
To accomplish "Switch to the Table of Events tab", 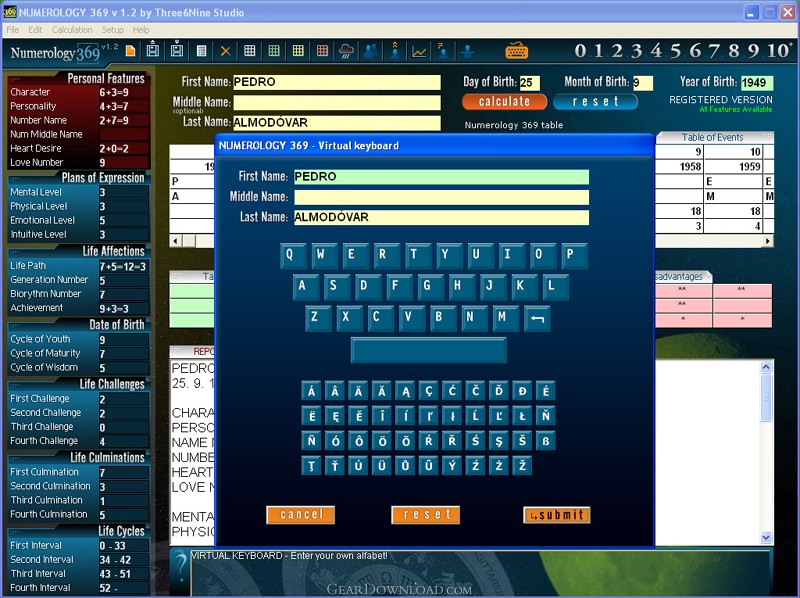I will (x=712, y=137).
